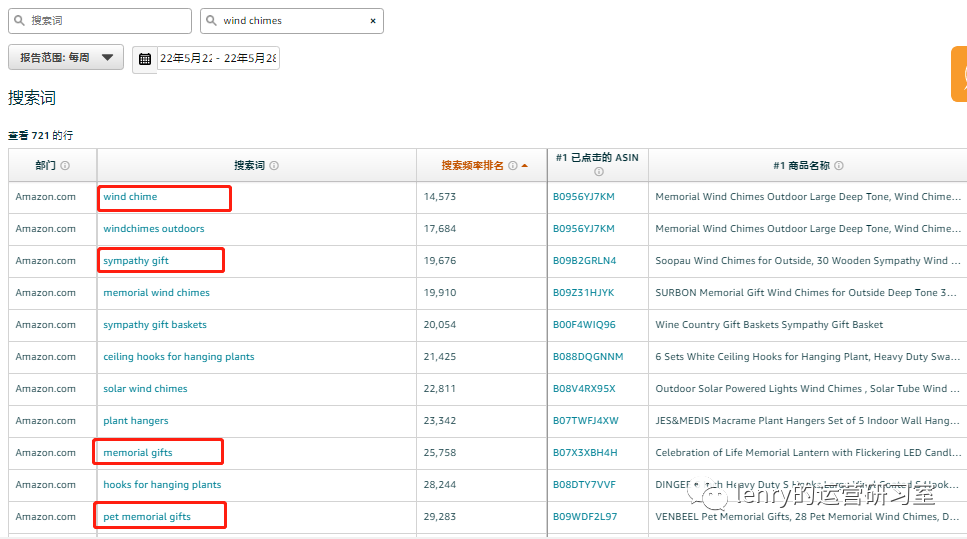This screenshot has width=967, height=539.
Task: Open ASIN link B00F4WIQ96
Action: click(584, 325)
